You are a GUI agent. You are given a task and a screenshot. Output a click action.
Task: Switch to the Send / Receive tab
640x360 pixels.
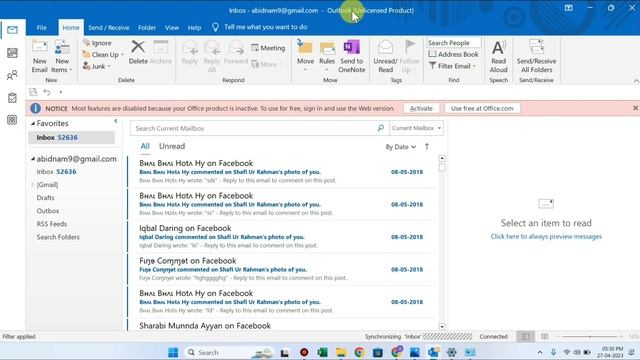109,27
